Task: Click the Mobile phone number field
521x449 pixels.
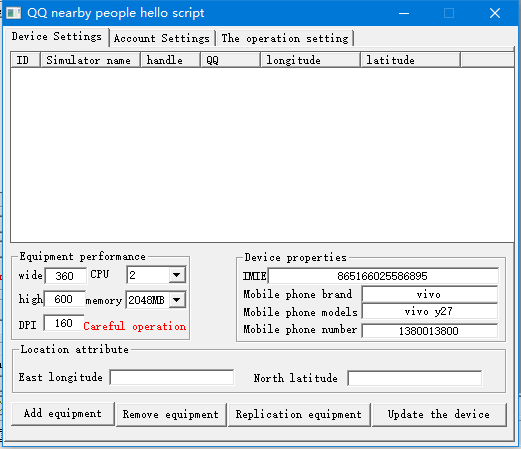Action: pyautogui.click(x=429, y=331)
